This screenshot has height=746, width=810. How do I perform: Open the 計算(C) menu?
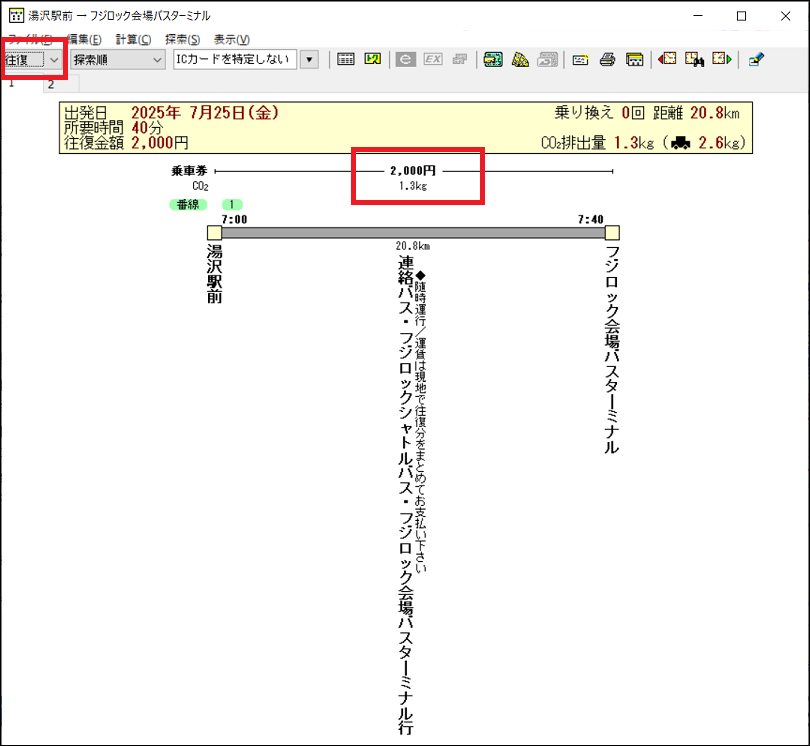click(133, 39)
